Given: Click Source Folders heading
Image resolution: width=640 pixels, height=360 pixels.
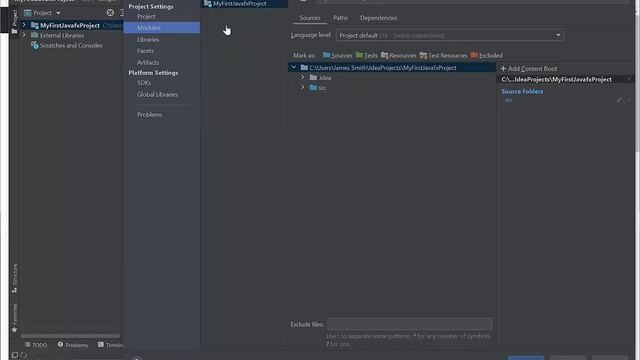Looking at the screenshot, I should [522, 91].
